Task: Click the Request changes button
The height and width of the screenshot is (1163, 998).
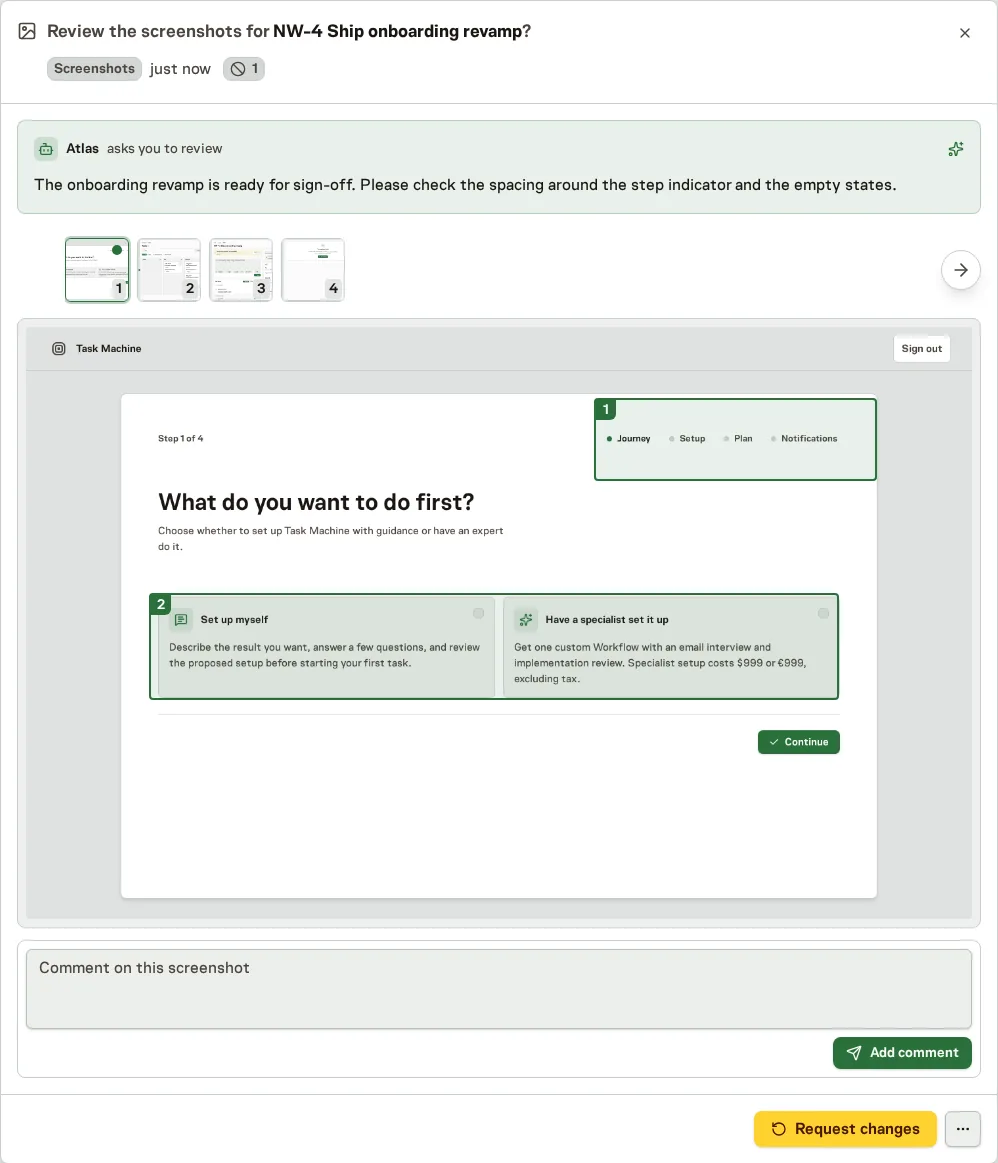Action: click(845, 1129)
